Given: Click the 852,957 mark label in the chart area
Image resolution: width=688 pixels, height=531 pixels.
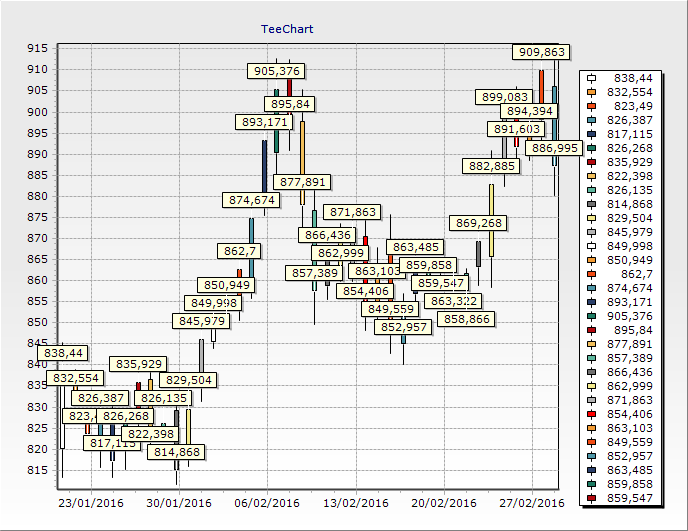Looking at the screenshot, I should pyautogui.click(x=403, y=327).
